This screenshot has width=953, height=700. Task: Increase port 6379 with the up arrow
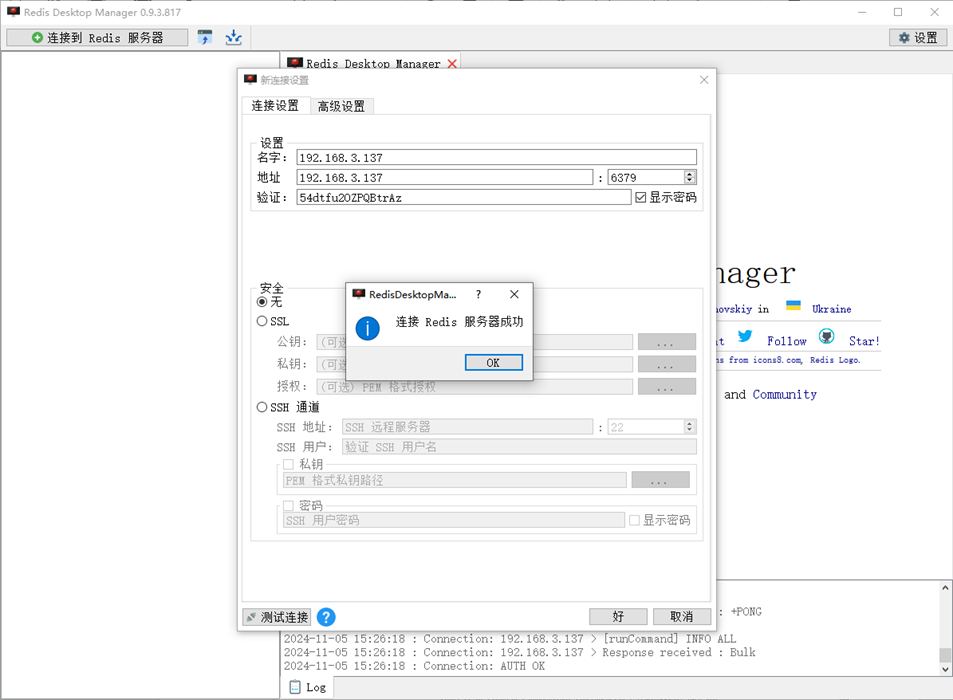[690, 174]
